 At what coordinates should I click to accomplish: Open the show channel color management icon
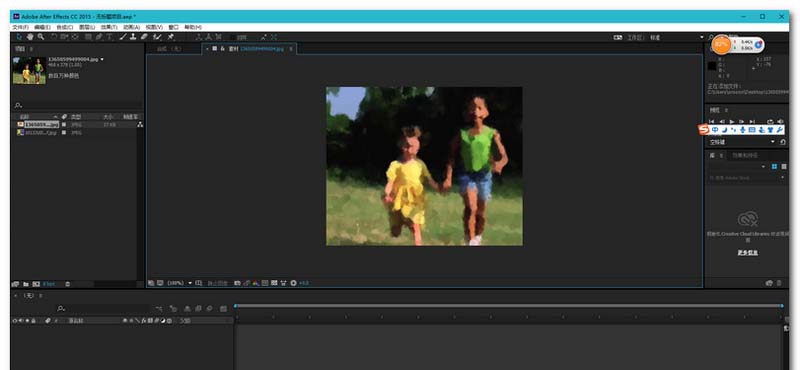coord(256,283)
